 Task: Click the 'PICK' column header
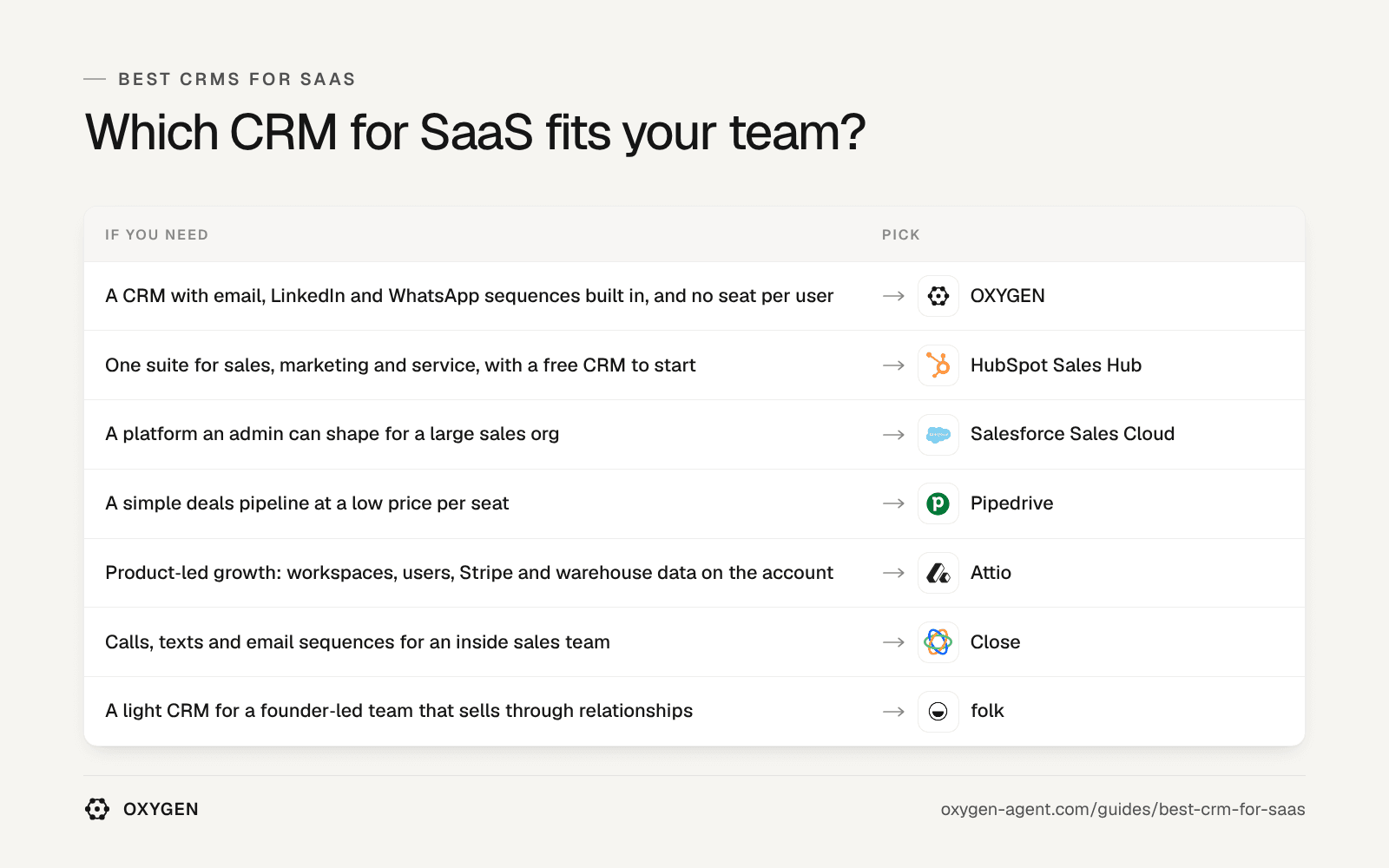[x=900, y=234]
